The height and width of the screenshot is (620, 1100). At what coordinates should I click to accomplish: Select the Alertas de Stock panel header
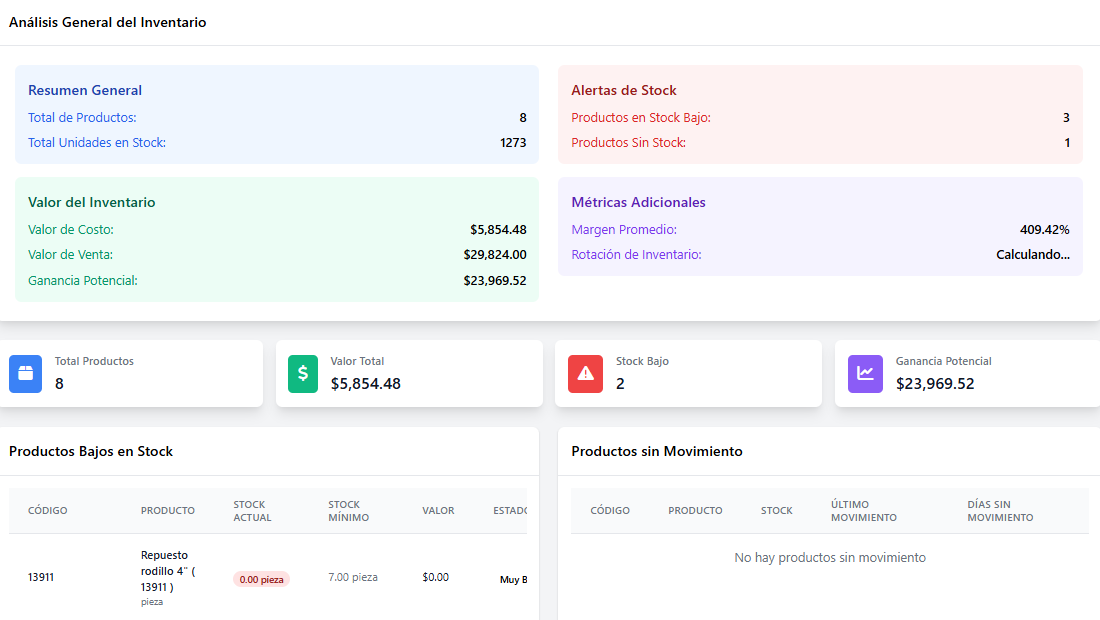coord(624,90)
